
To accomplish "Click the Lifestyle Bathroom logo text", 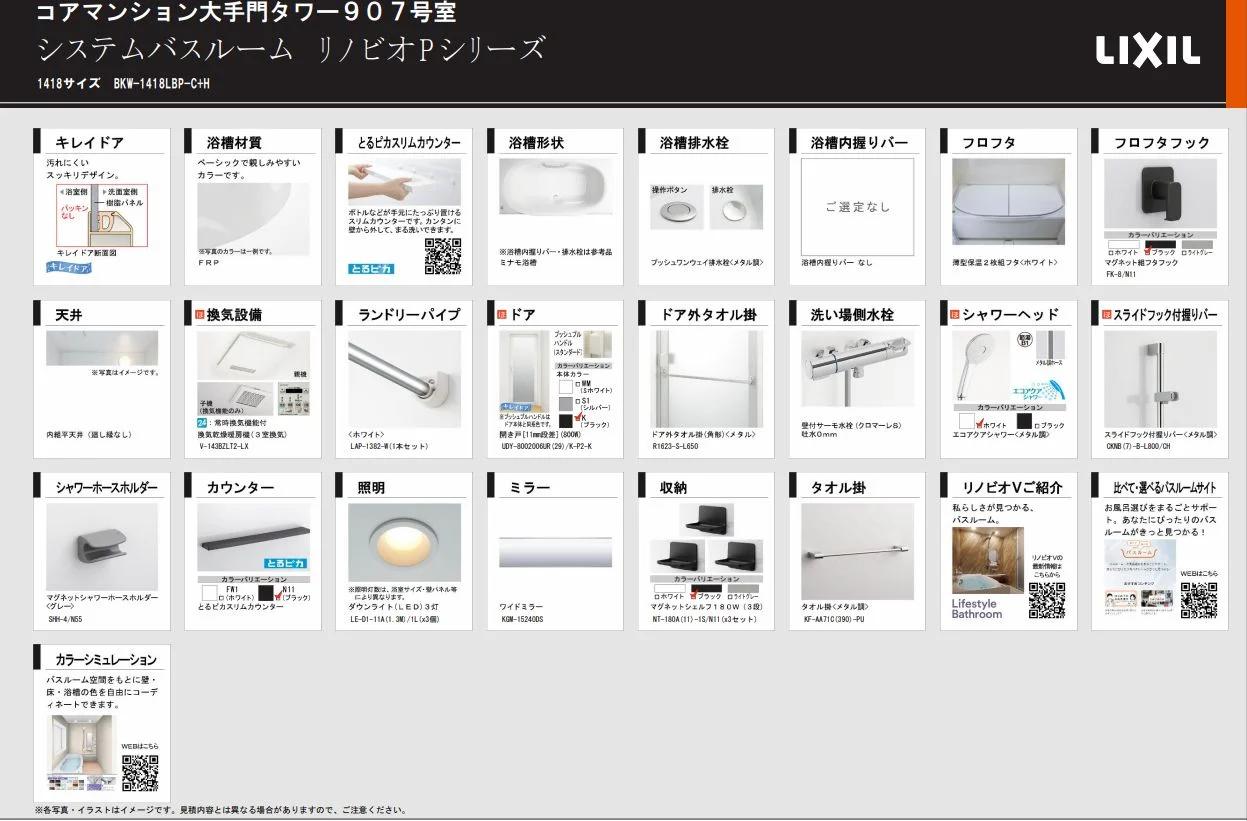I will [x=976, y=609].
